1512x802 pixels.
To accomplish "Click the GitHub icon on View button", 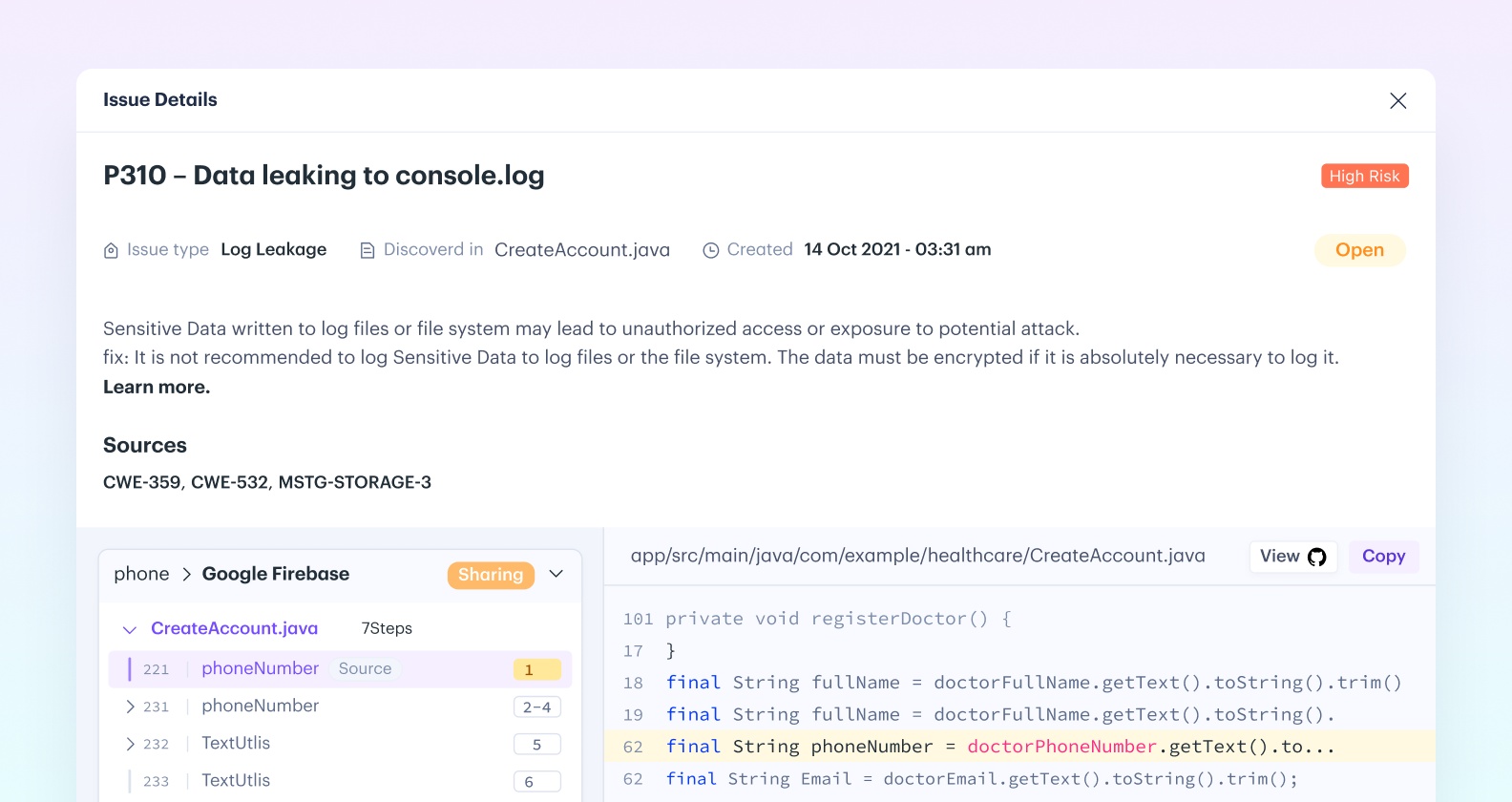I will pyautogui.click(x=1317, y=558).
